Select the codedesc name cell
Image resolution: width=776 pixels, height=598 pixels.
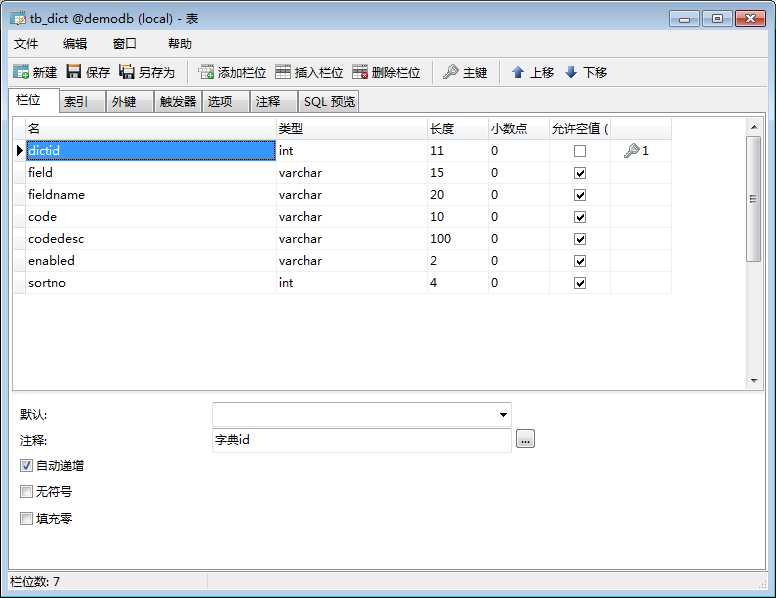coord(150,239)
